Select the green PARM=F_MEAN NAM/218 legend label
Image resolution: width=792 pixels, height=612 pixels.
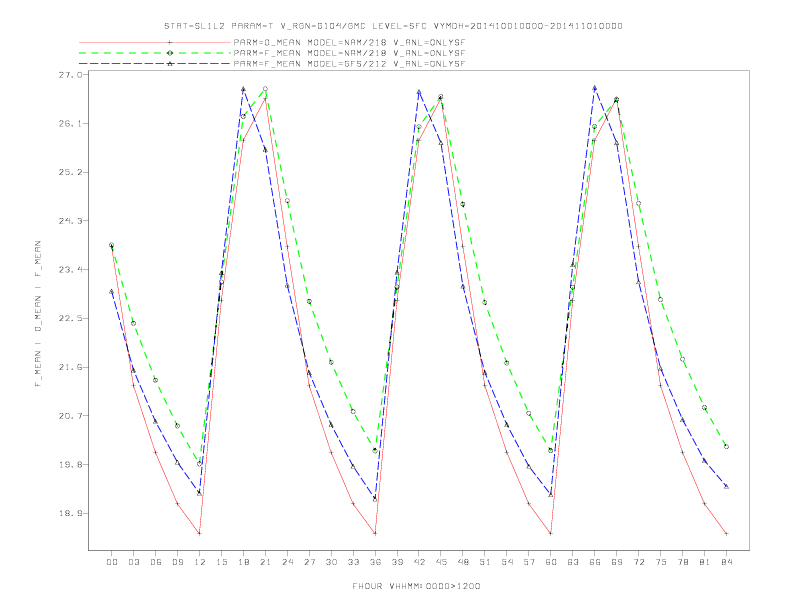click(x=349, y=53)
